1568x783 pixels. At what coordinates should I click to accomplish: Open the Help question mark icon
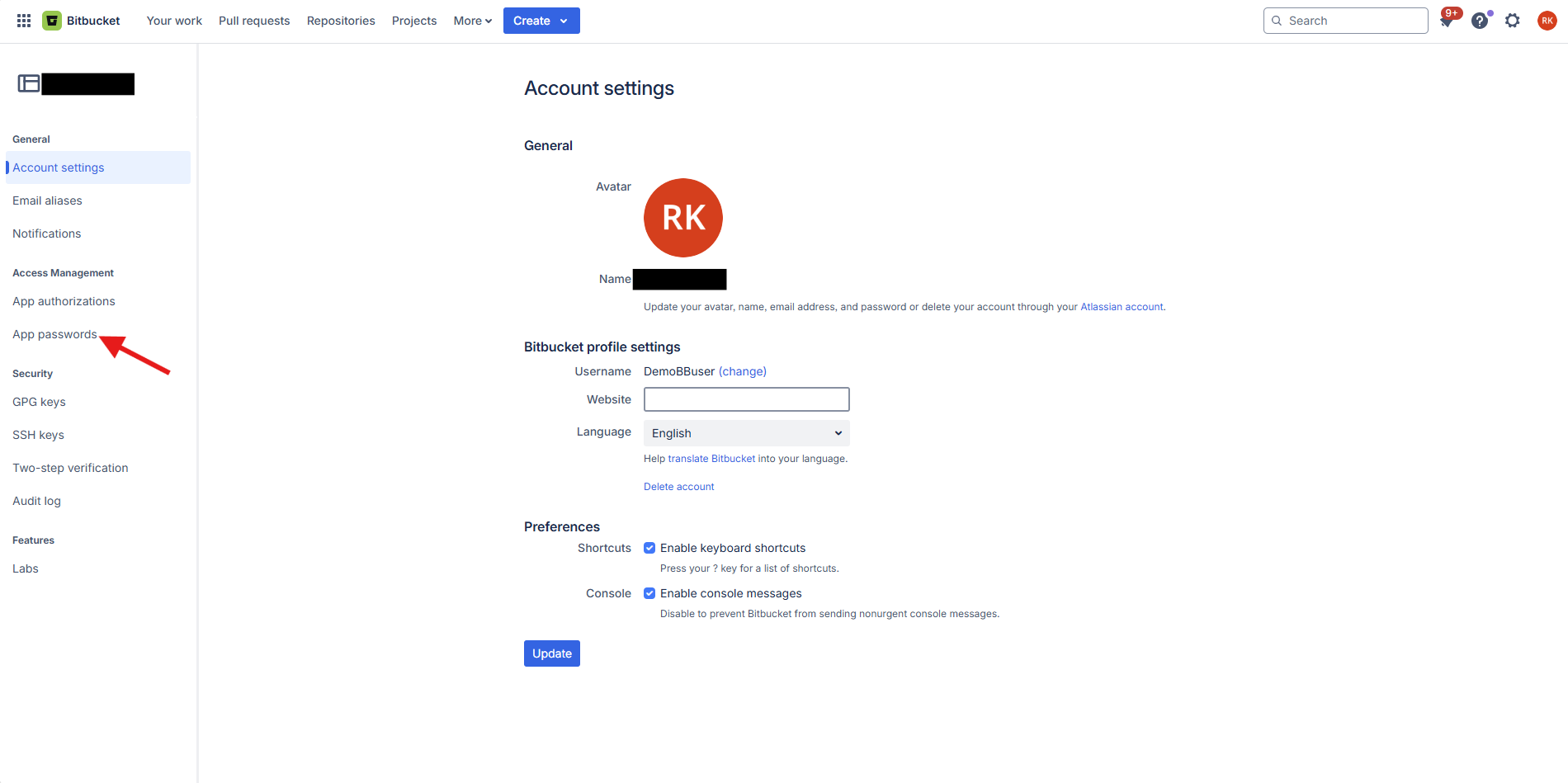pyautogui.click(x=1480, y=20)
